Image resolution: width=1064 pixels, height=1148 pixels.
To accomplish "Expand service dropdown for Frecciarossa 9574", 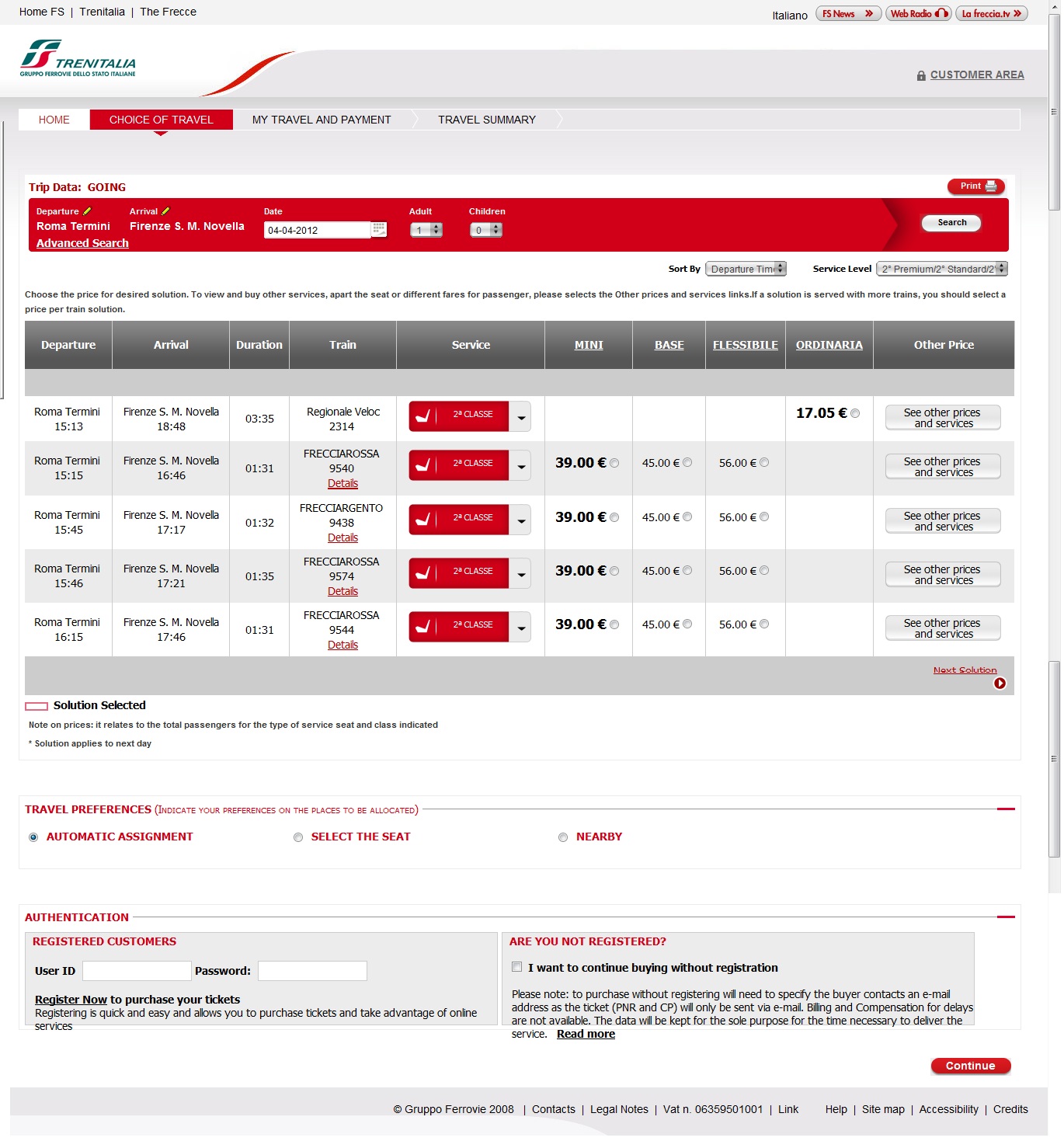I will (x=521, y=574).
